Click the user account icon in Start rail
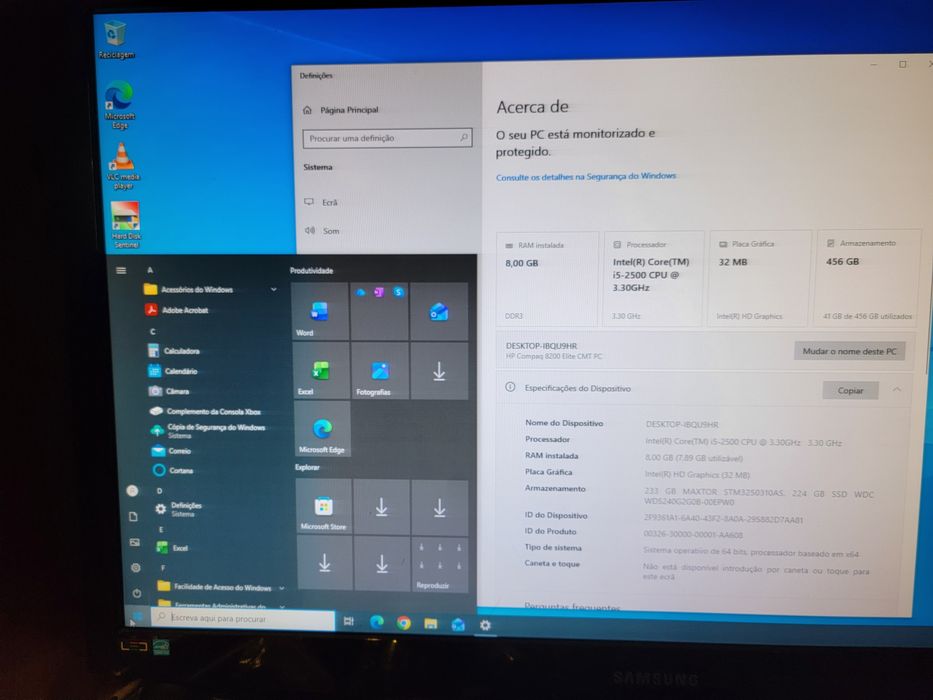The height and width of the screenshot is (700, 933). (x=132, y=490)
